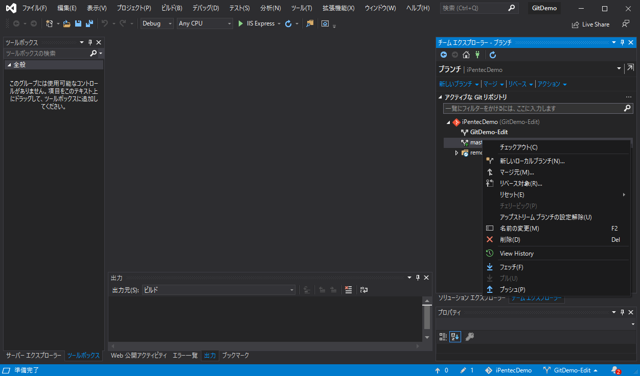Viewport: 640px width, 376px height.
Task: Click the New Project toolbar icon
Action: (49, 24)
